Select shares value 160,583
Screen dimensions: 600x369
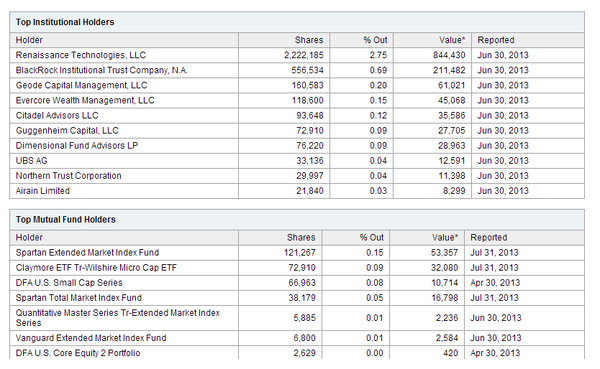click(x=307, y=85)
